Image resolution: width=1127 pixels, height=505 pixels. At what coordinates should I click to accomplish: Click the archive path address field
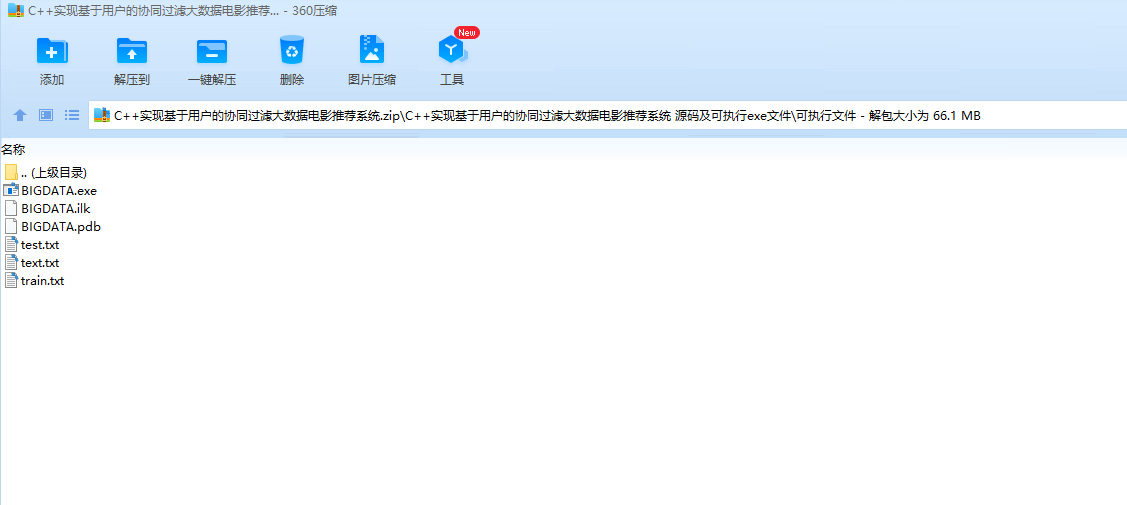pyautogui.click(x=607, y=116)
